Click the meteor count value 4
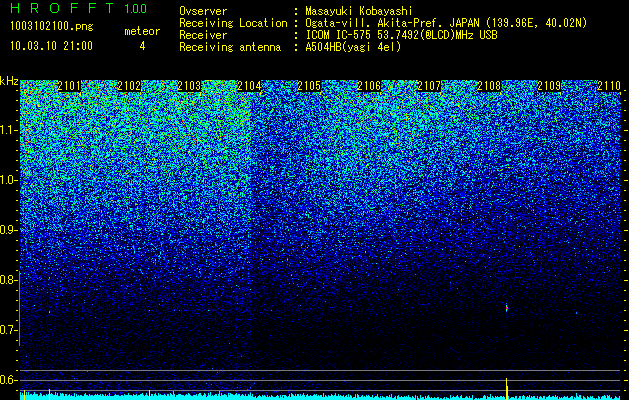Viewport: 629px width, 400px height. click(x=142, y=46)
